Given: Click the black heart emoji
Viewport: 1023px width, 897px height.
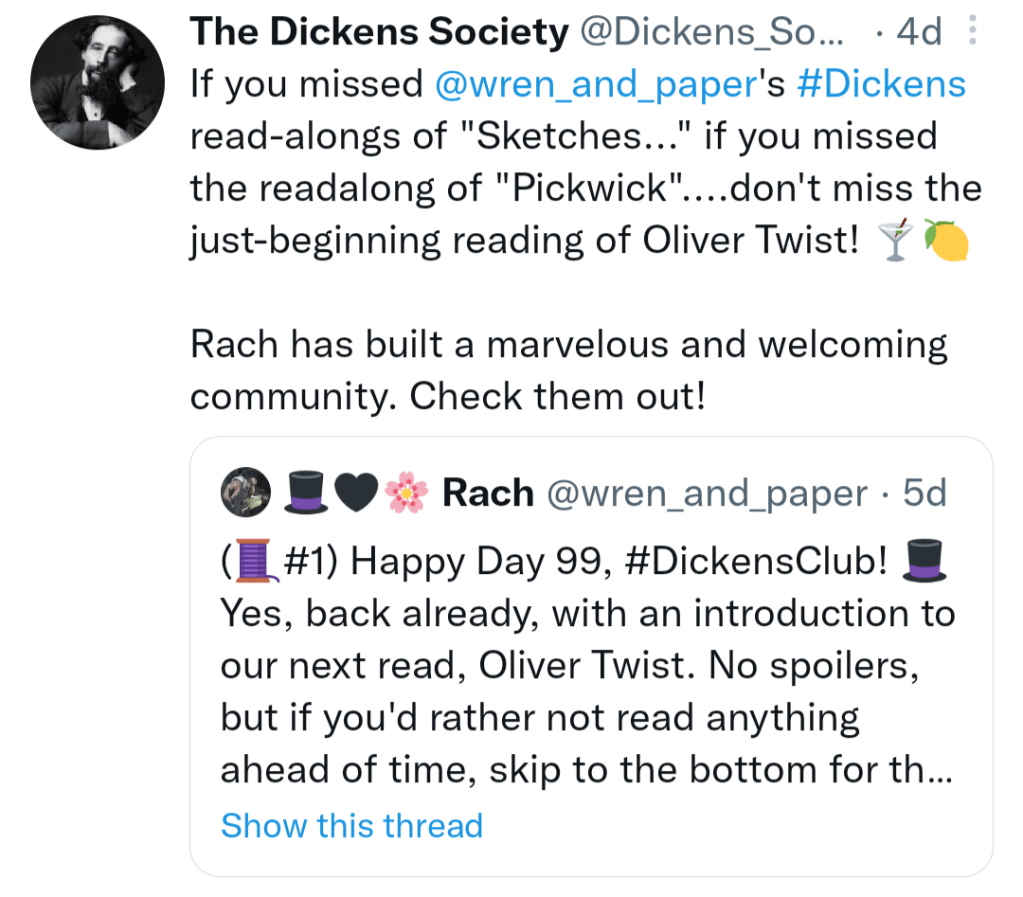Looking at the screenshot, I should pyautogui.click(x=359, y=493).
